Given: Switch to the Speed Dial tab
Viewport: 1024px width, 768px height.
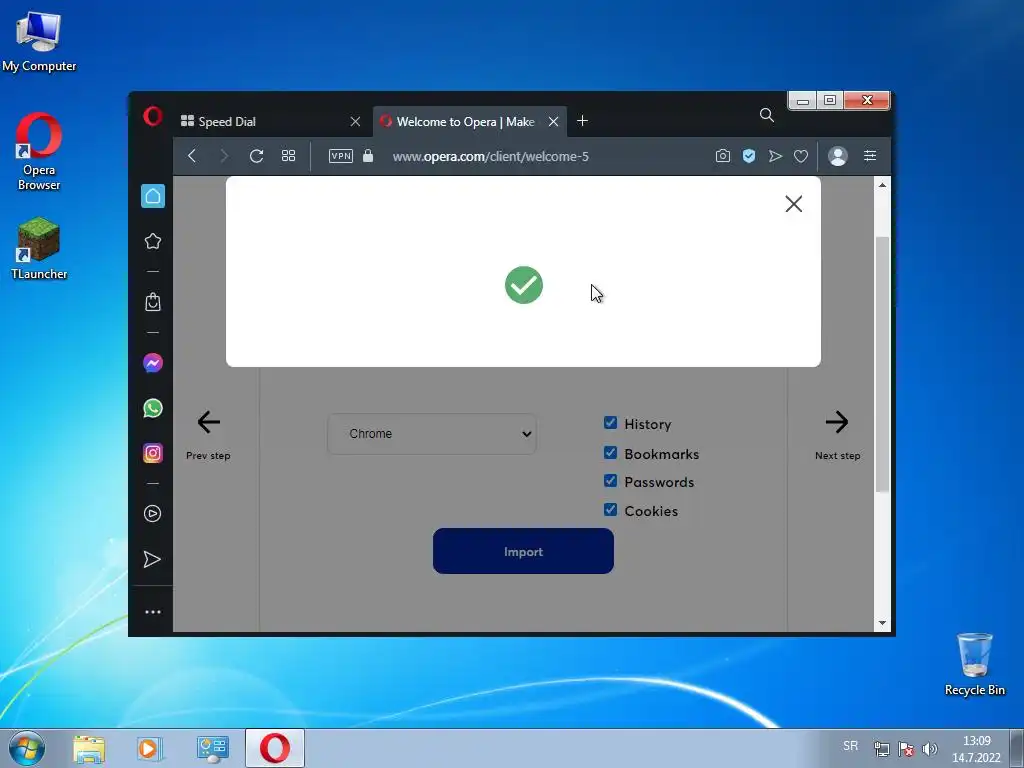Looking at the screenshot, I should pos(269,121).
